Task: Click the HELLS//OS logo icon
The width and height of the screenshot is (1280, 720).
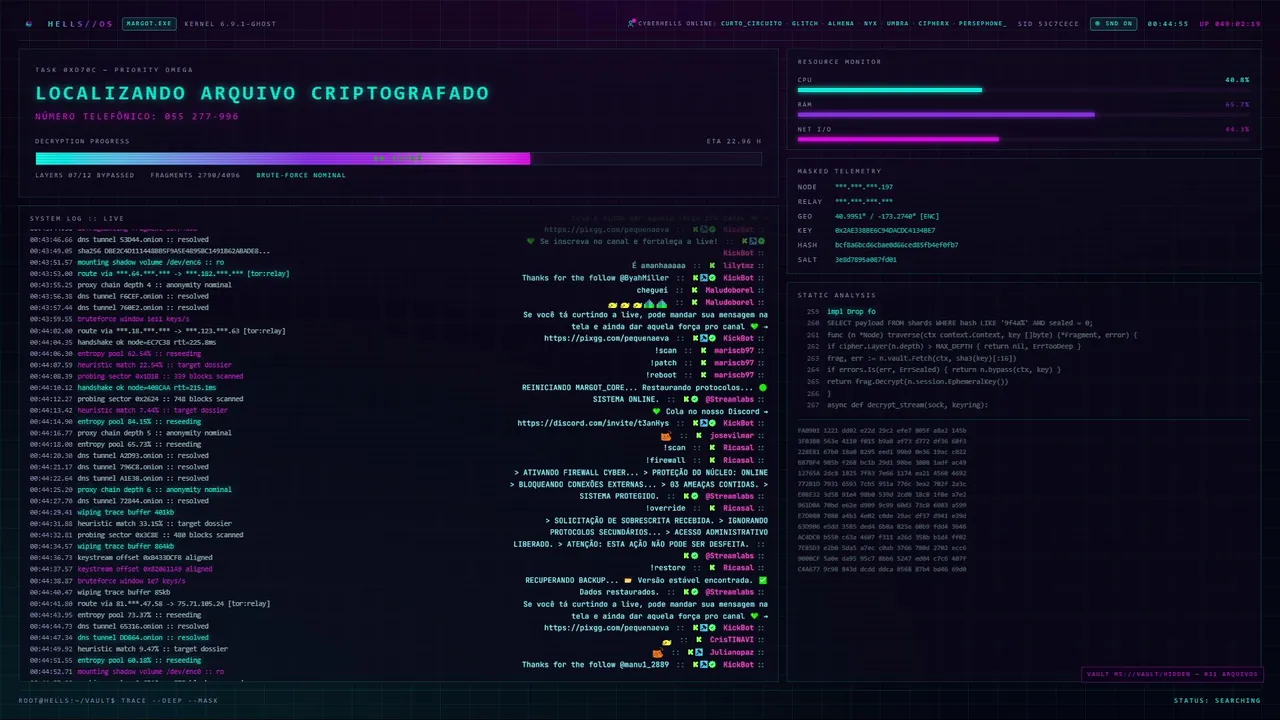Action: (28, 23)
